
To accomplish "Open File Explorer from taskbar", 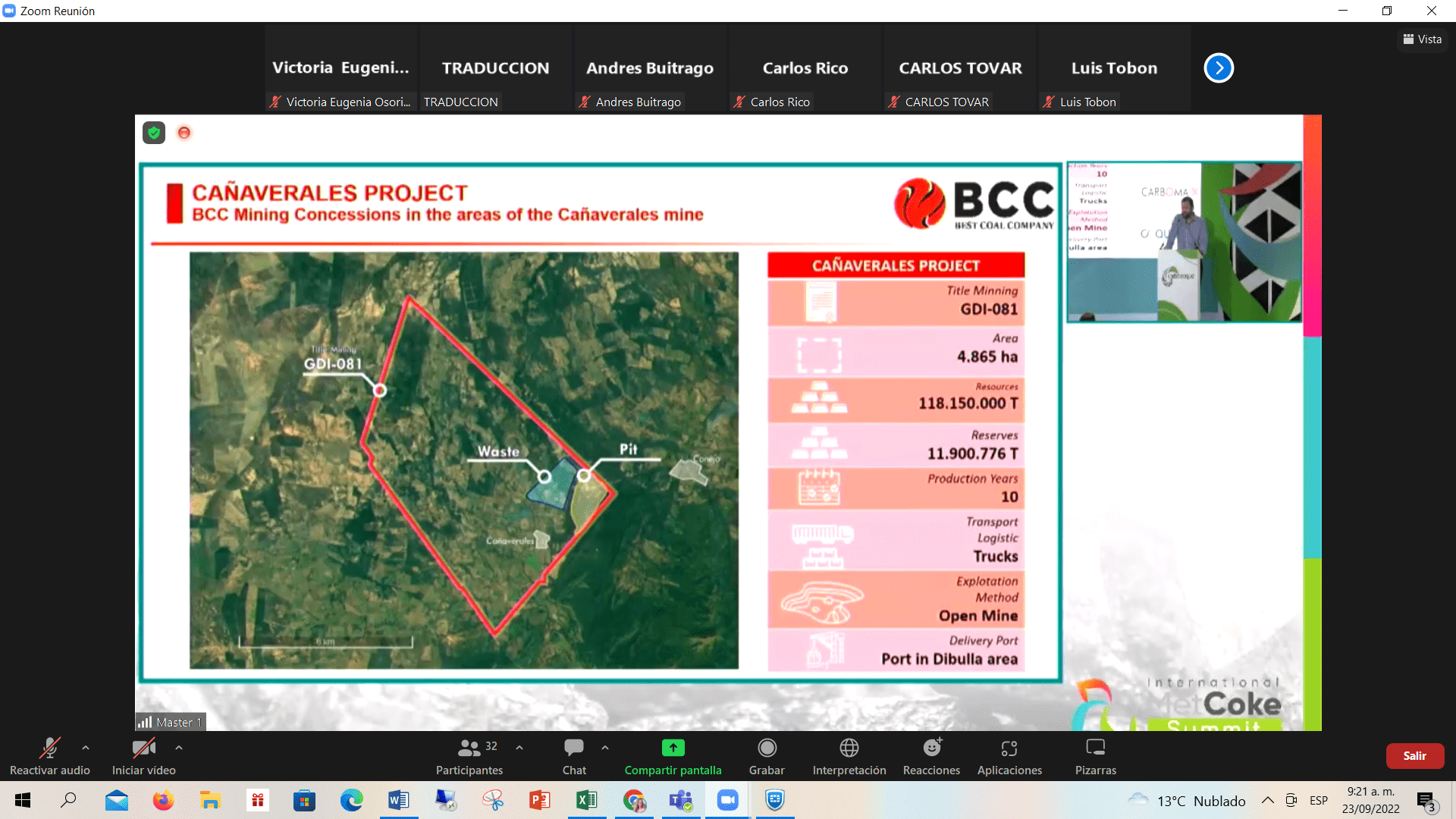I will (210, 800).
